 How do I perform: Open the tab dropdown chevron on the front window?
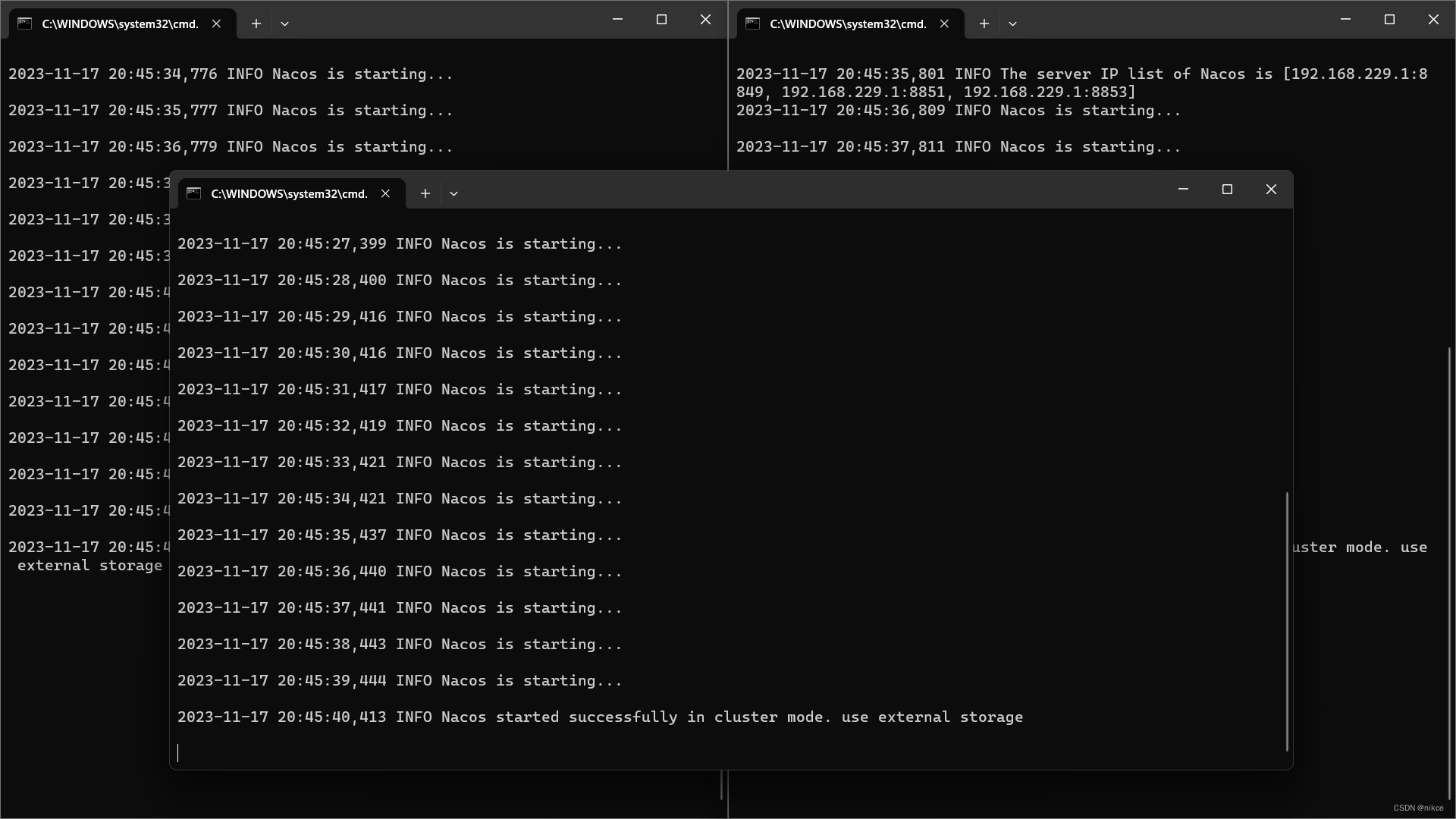453,193
